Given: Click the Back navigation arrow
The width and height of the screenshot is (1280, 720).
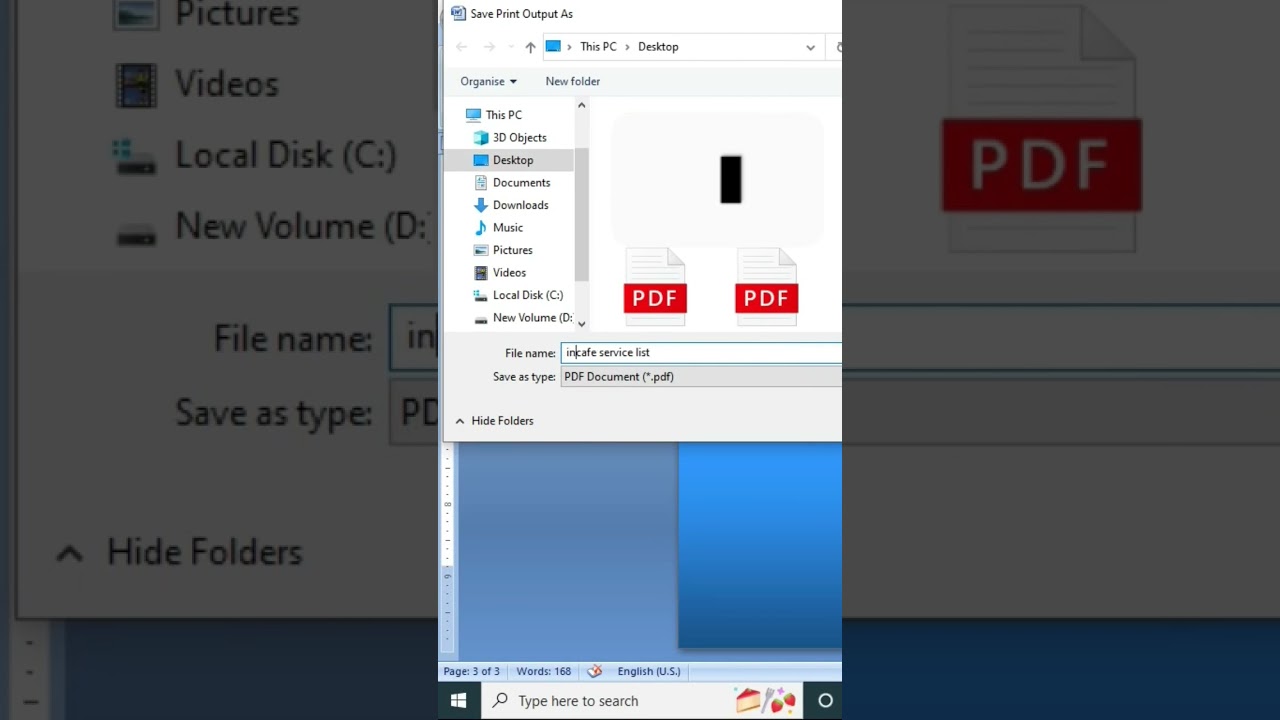Looking at the screenshot, I should coord(461,47).
